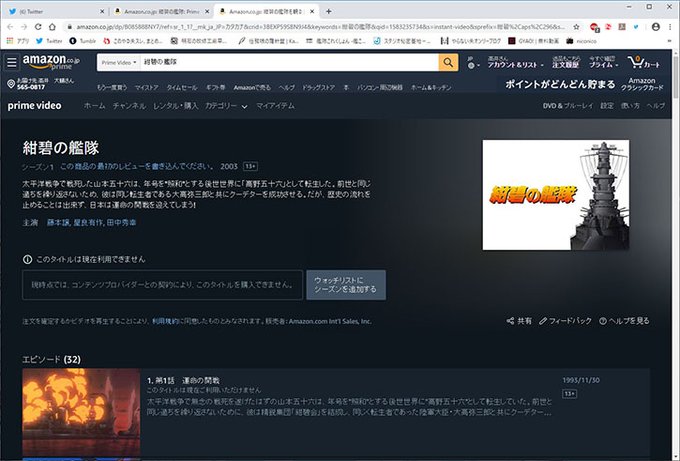
Task: Open the JP language globe selector
Action: 473,62
